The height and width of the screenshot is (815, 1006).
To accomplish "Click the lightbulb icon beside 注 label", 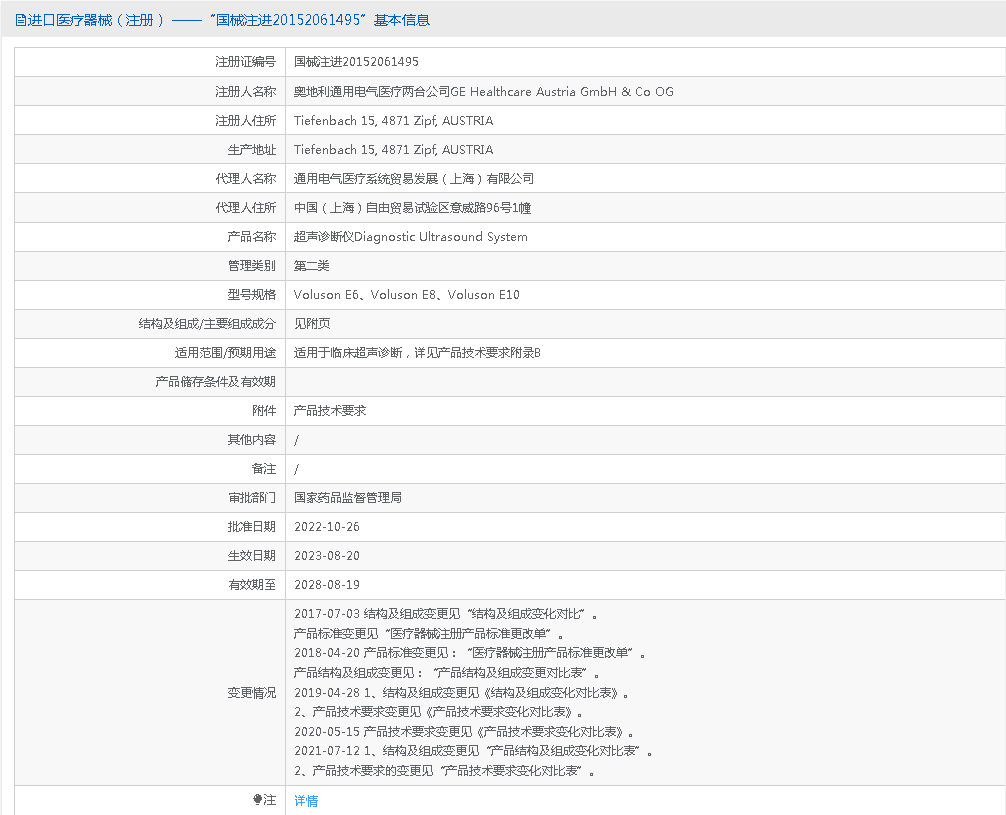I will 257,800.
